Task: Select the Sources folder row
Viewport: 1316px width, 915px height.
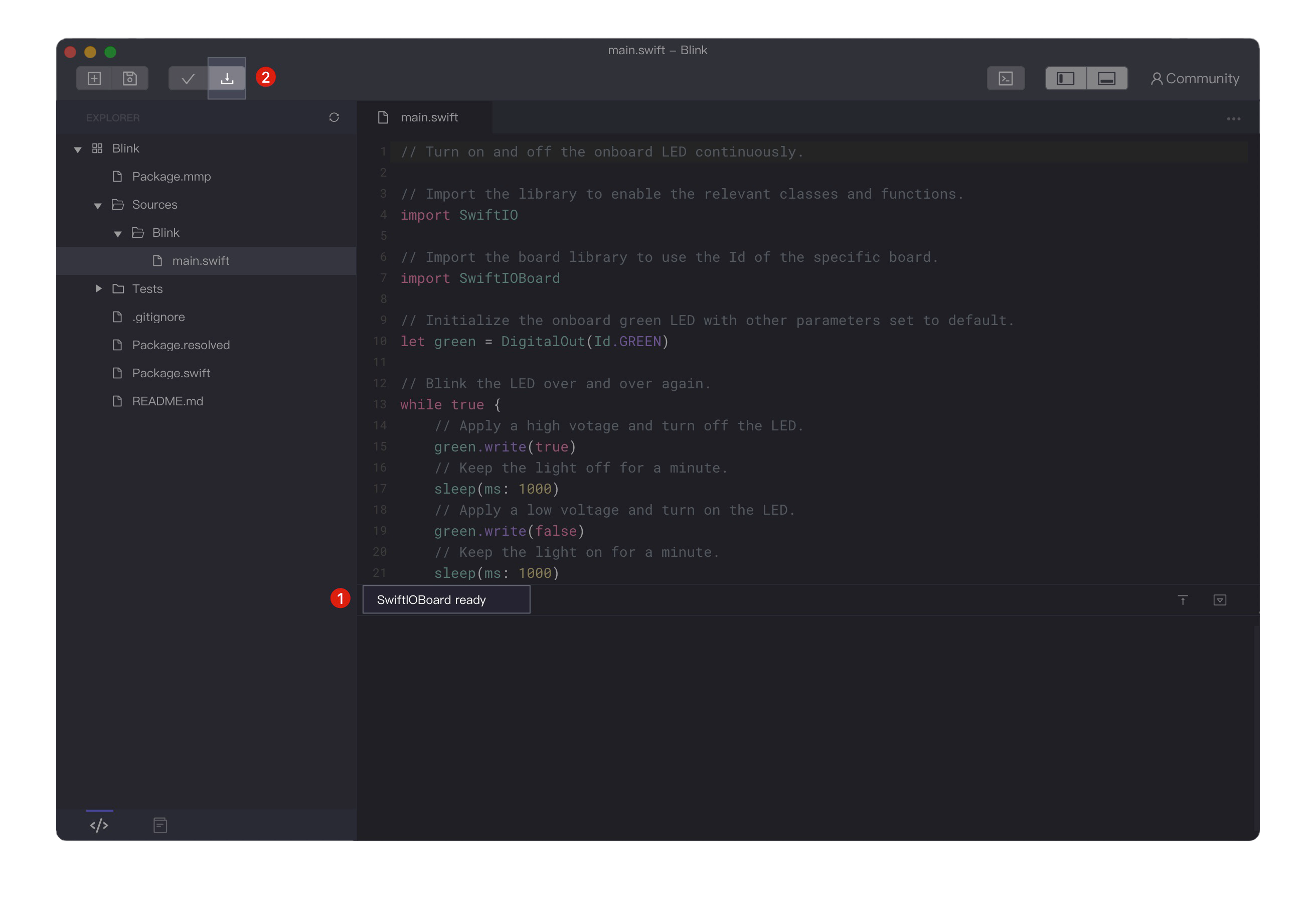Action: [206, 205]
